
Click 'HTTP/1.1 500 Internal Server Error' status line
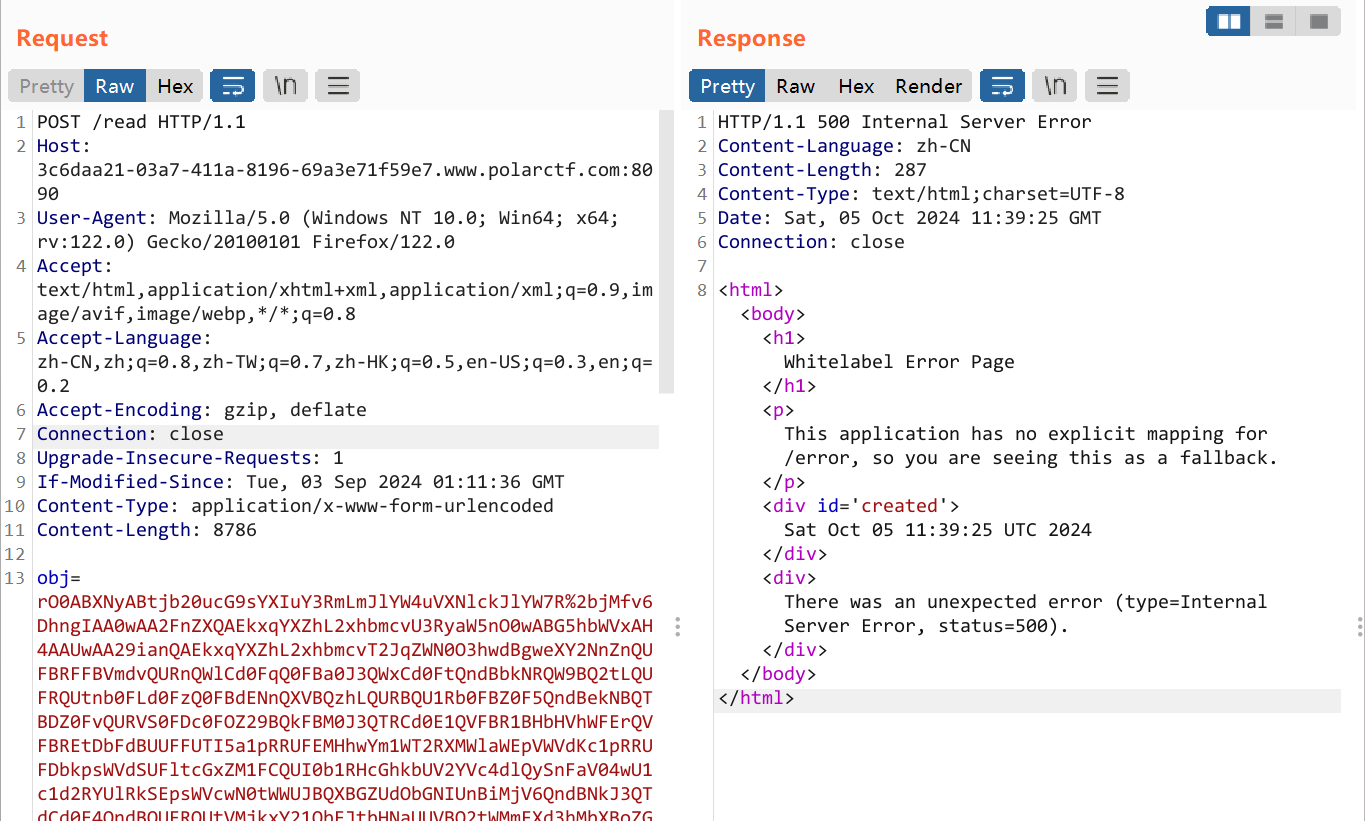tap(905, 122)
